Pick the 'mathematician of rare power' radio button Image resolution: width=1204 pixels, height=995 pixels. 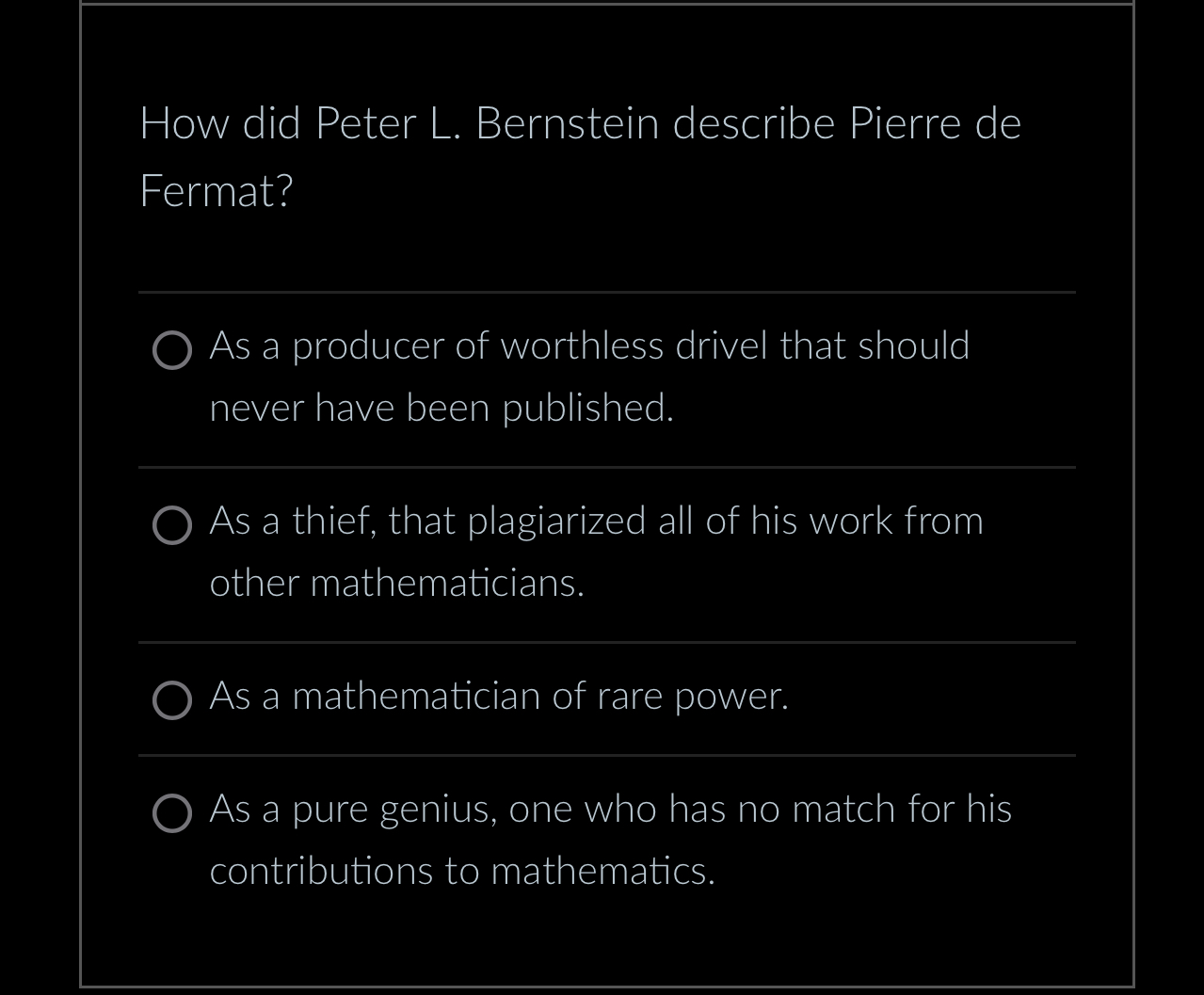click(x=172, y=701)
